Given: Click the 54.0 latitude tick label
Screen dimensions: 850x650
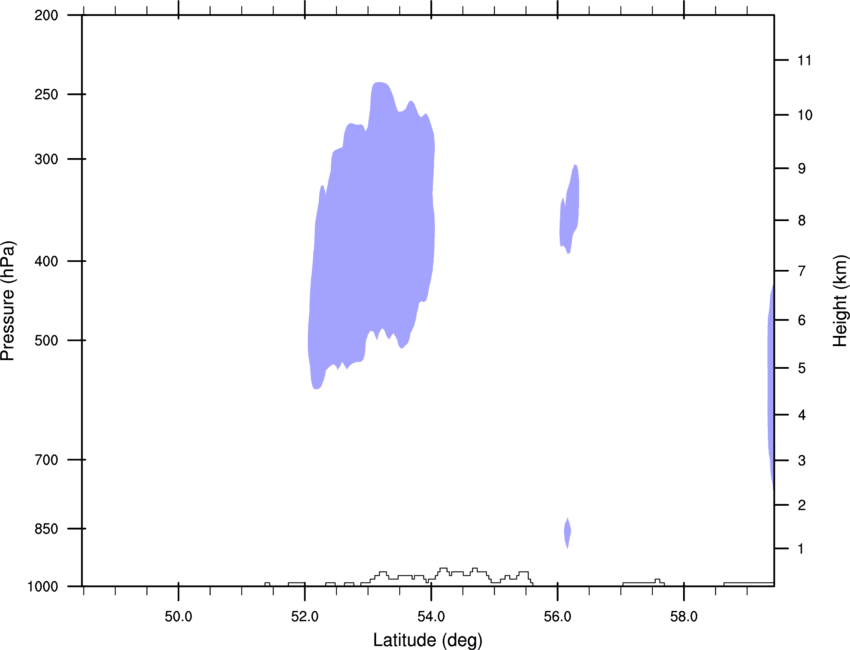Looking at the screenshot, I should (x=431, y=617).
